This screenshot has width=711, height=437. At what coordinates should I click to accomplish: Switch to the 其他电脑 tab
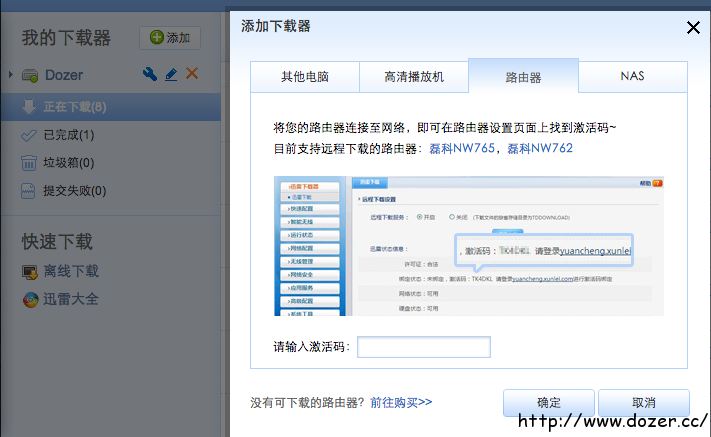coord(305,77)
